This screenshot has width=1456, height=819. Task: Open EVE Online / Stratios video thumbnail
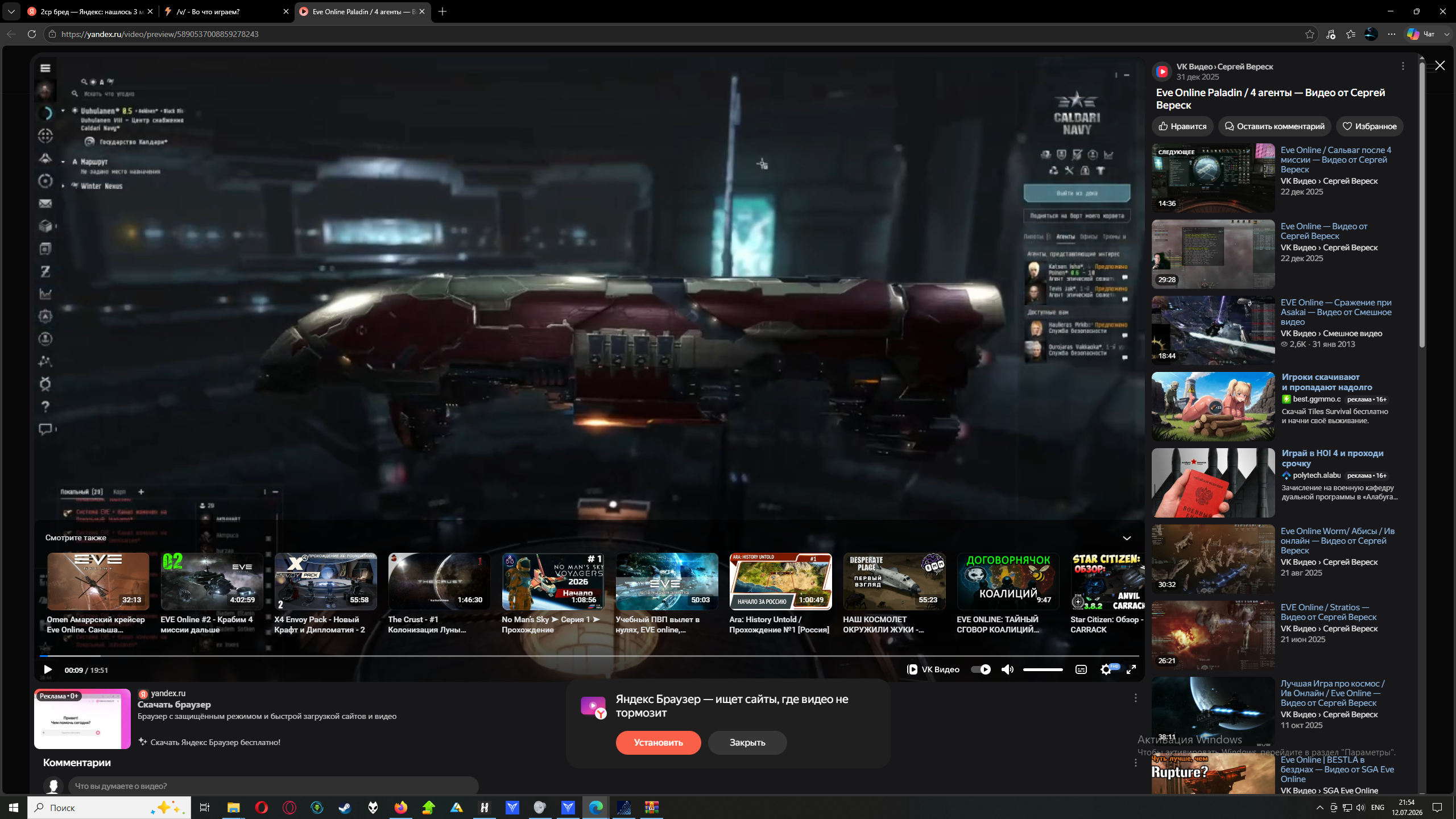1213,635
